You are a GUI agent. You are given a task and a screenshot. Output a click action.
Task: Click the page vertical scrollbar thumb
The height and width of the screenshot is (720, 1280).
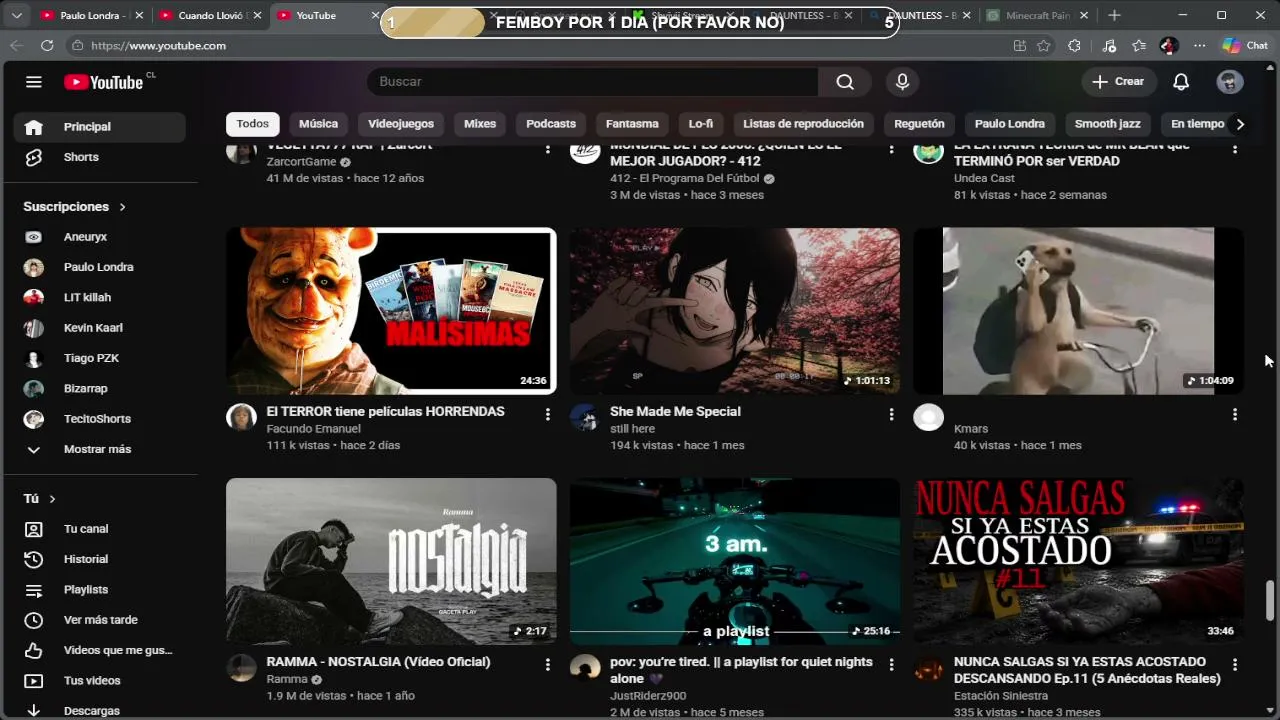tap(1271, 600)
